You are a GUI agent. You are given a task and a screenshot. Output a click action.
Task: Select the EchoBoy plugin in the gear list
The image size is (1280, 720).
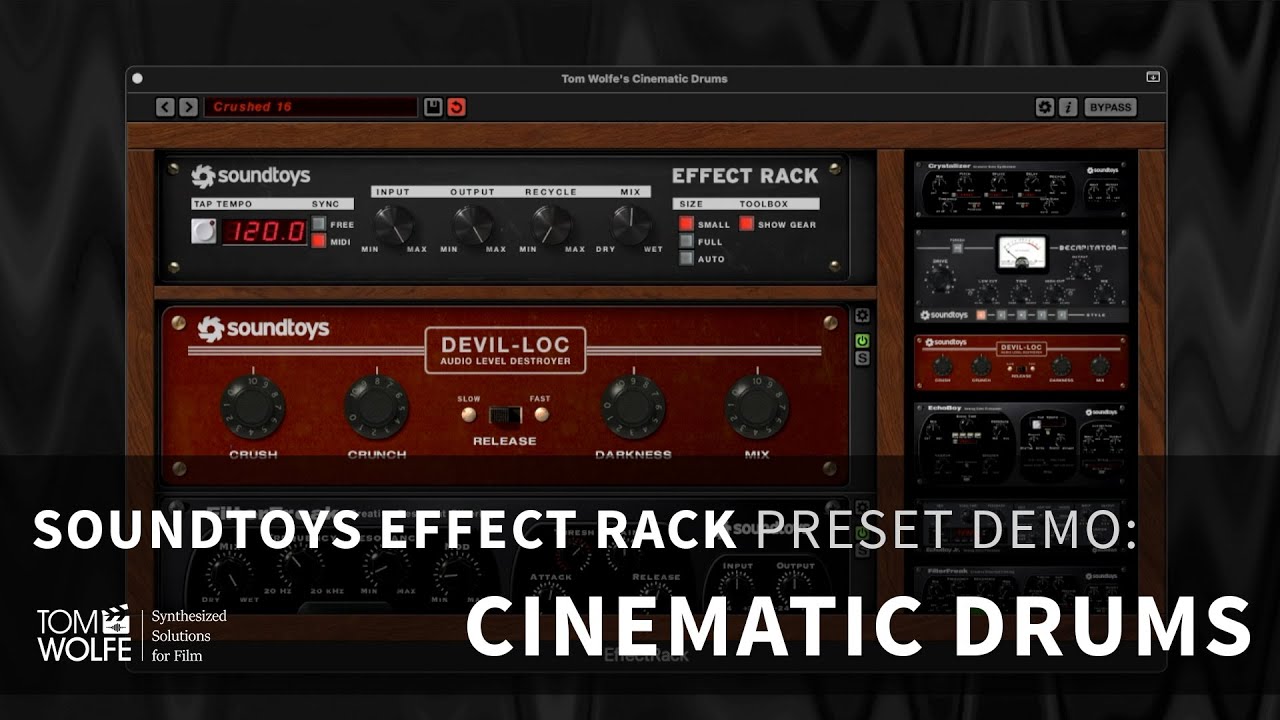(x=1021, y=445)
